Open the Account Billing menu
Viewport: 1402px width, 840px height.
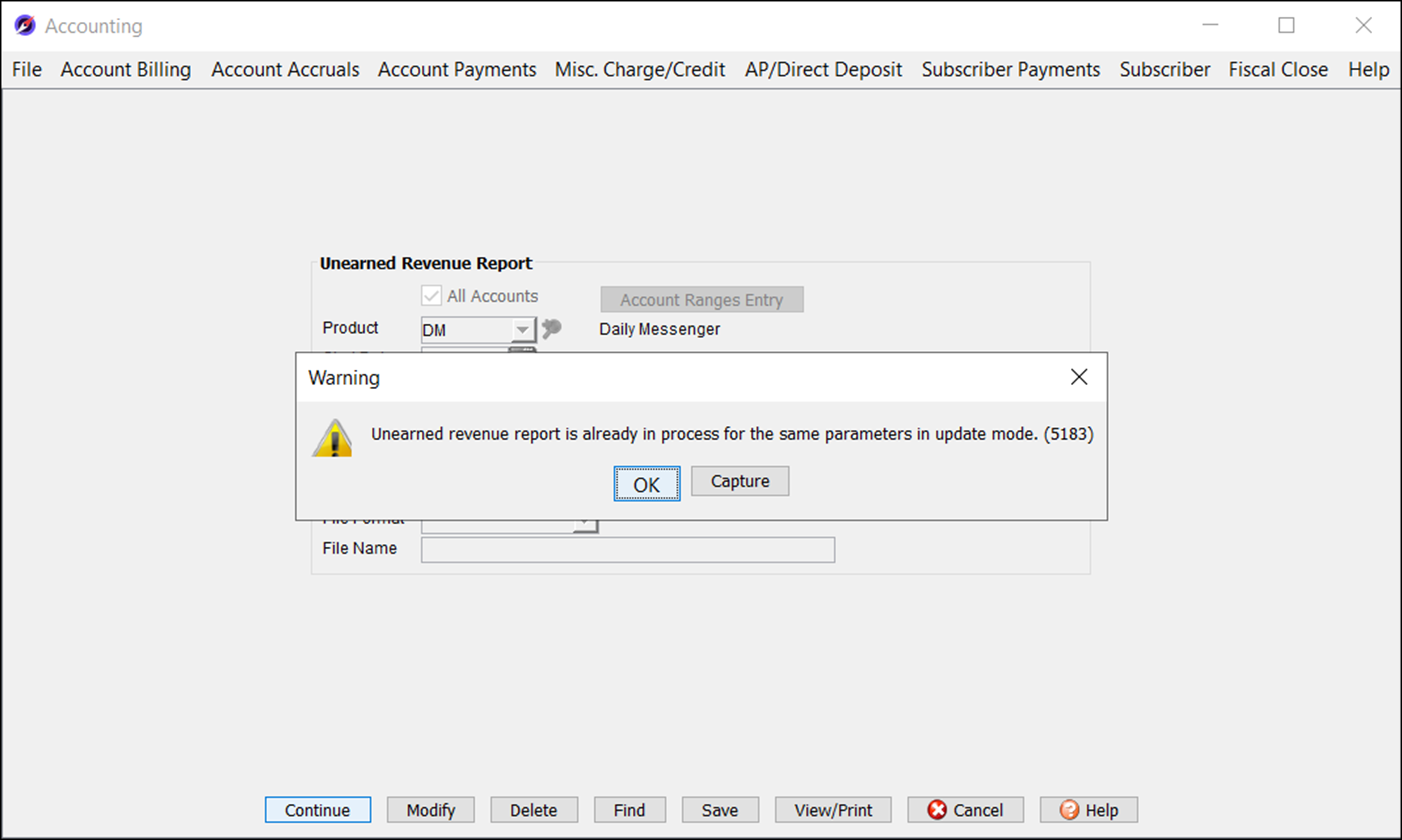(126, 69)
